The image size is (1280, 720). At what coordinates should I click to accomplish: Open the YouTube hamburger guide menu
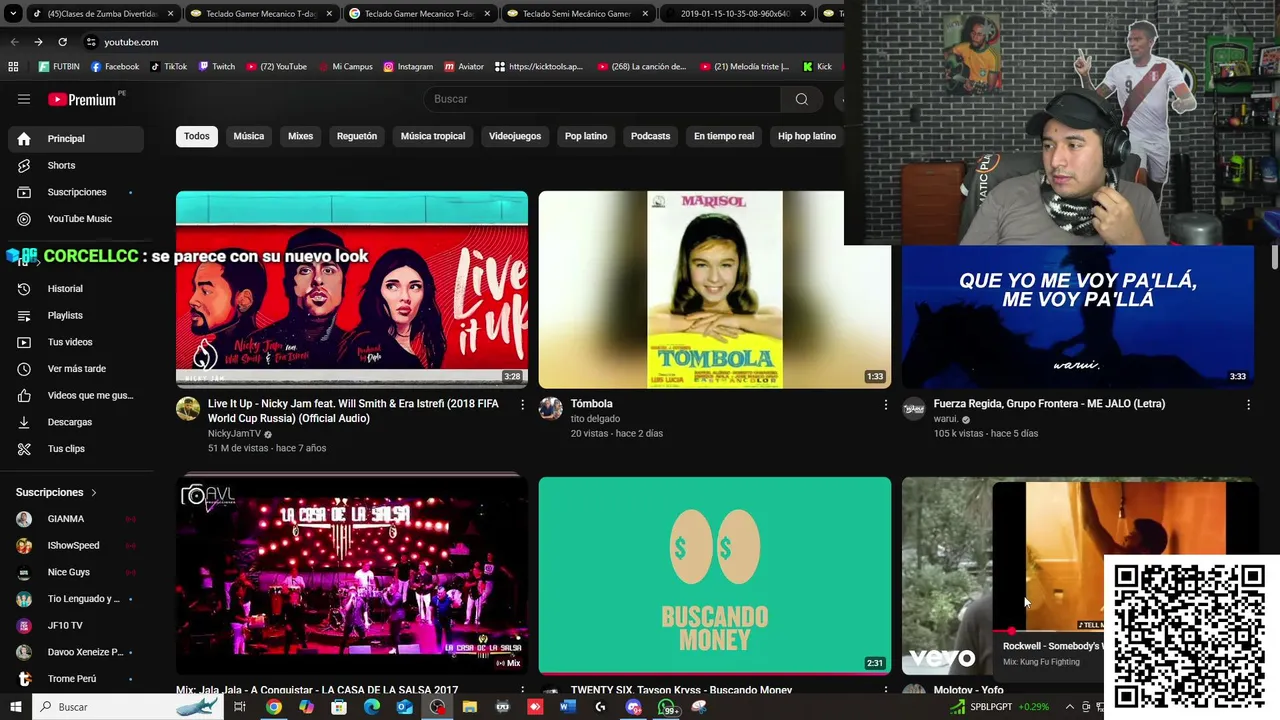(24, 99)
